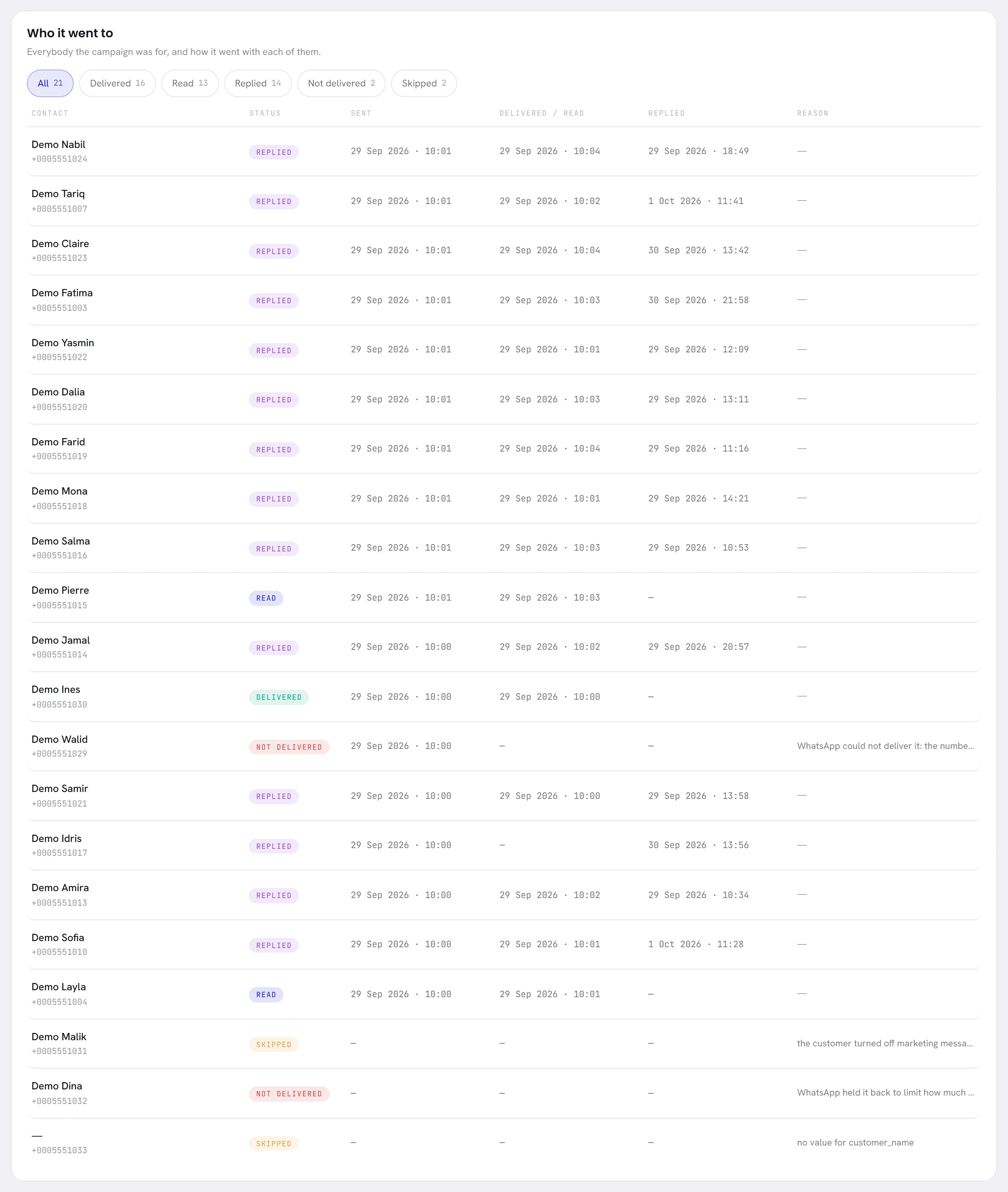
Task: Open contact Demo Nabil
Action: tap(58, 144)
